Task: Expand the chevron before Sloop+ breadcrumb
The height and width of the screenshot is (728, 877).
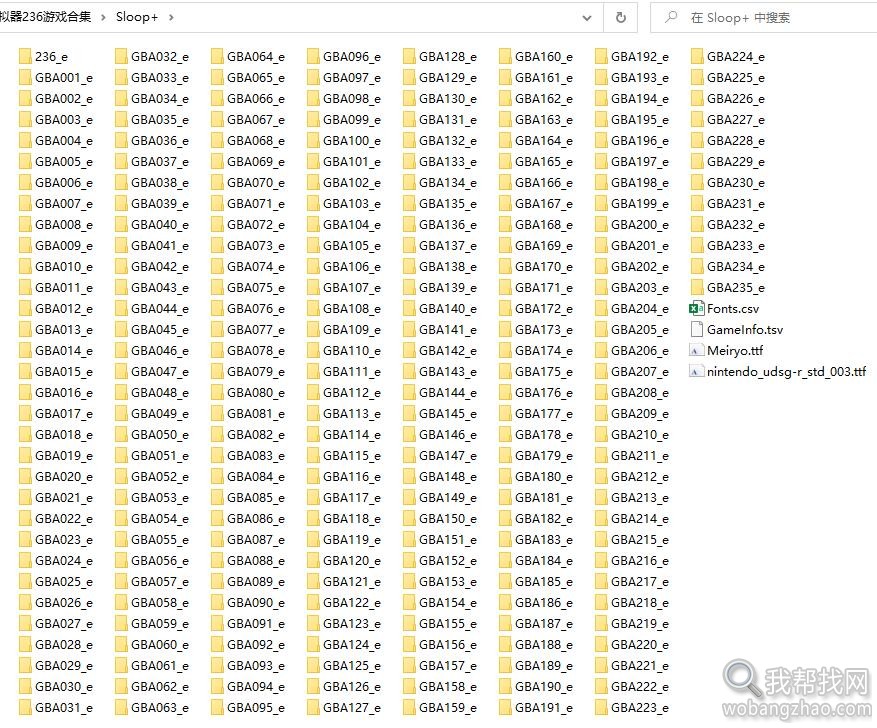Action: coord(103,17)
